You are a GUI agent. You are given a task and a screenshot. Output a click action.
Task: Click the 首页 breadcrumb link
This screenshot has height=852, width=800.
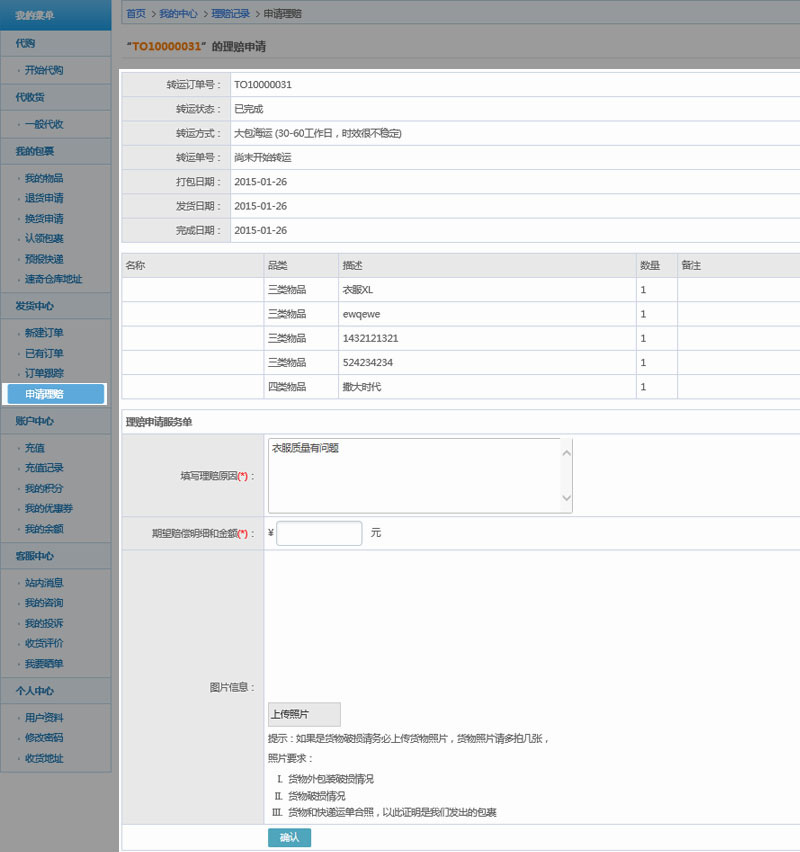point(136,14)
